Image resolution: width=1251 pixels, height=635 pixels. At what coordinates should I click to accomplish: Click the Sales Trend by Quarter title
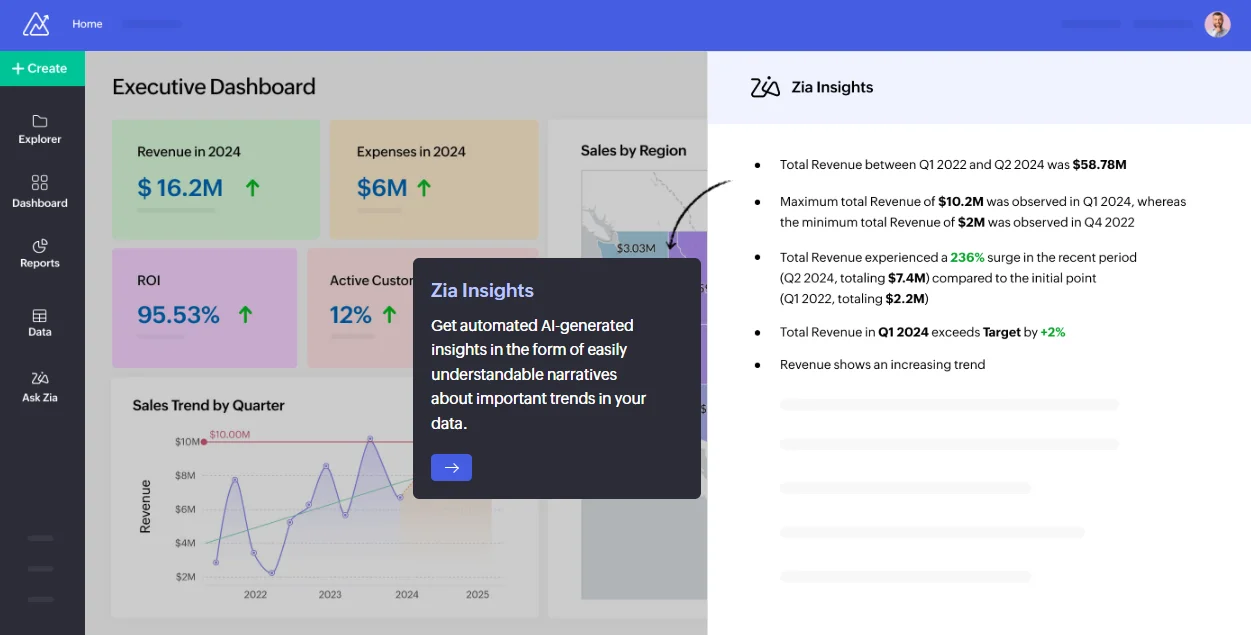pos(208,405)
